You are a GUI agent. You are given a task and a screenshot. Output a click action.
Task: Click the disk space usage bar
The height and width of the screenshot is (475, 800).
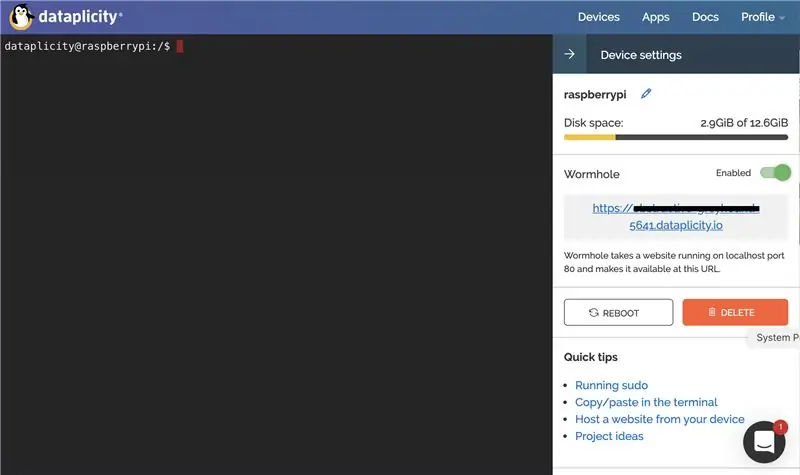(x=676, y=137)
